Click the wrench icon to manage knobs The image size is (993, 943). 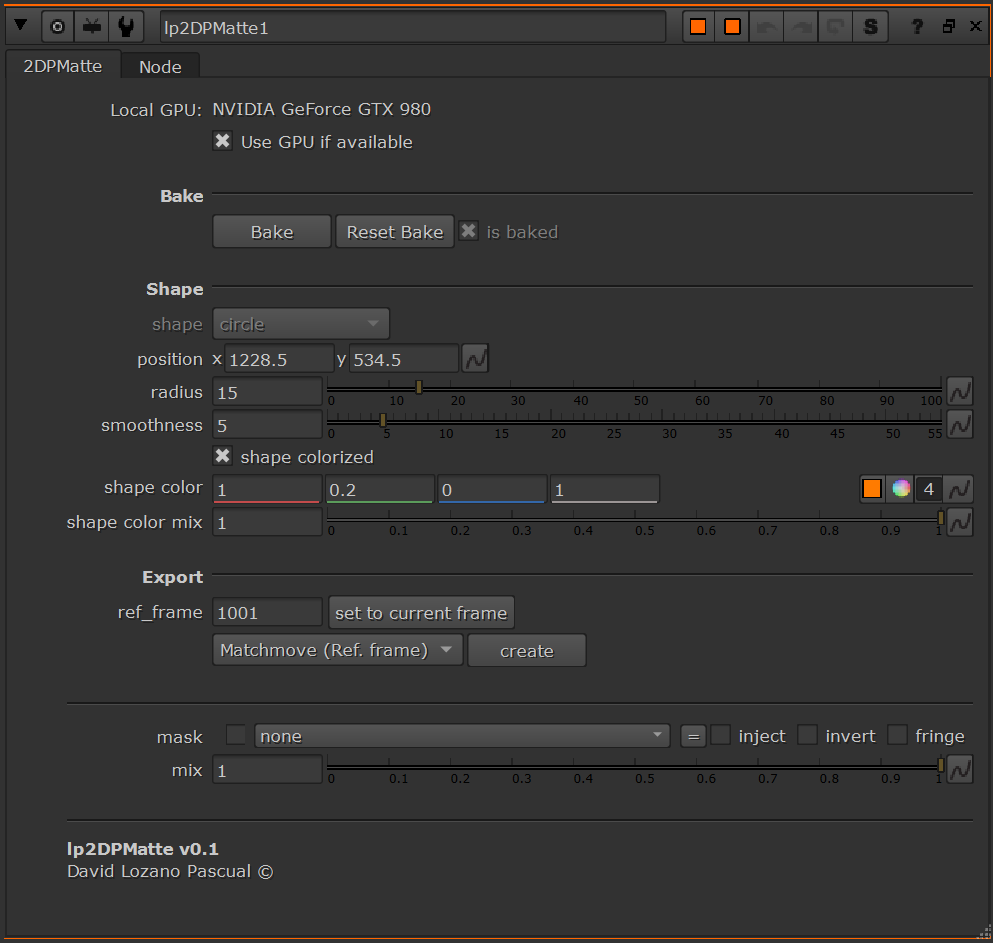pyautogui.click(x=126, y=27)
